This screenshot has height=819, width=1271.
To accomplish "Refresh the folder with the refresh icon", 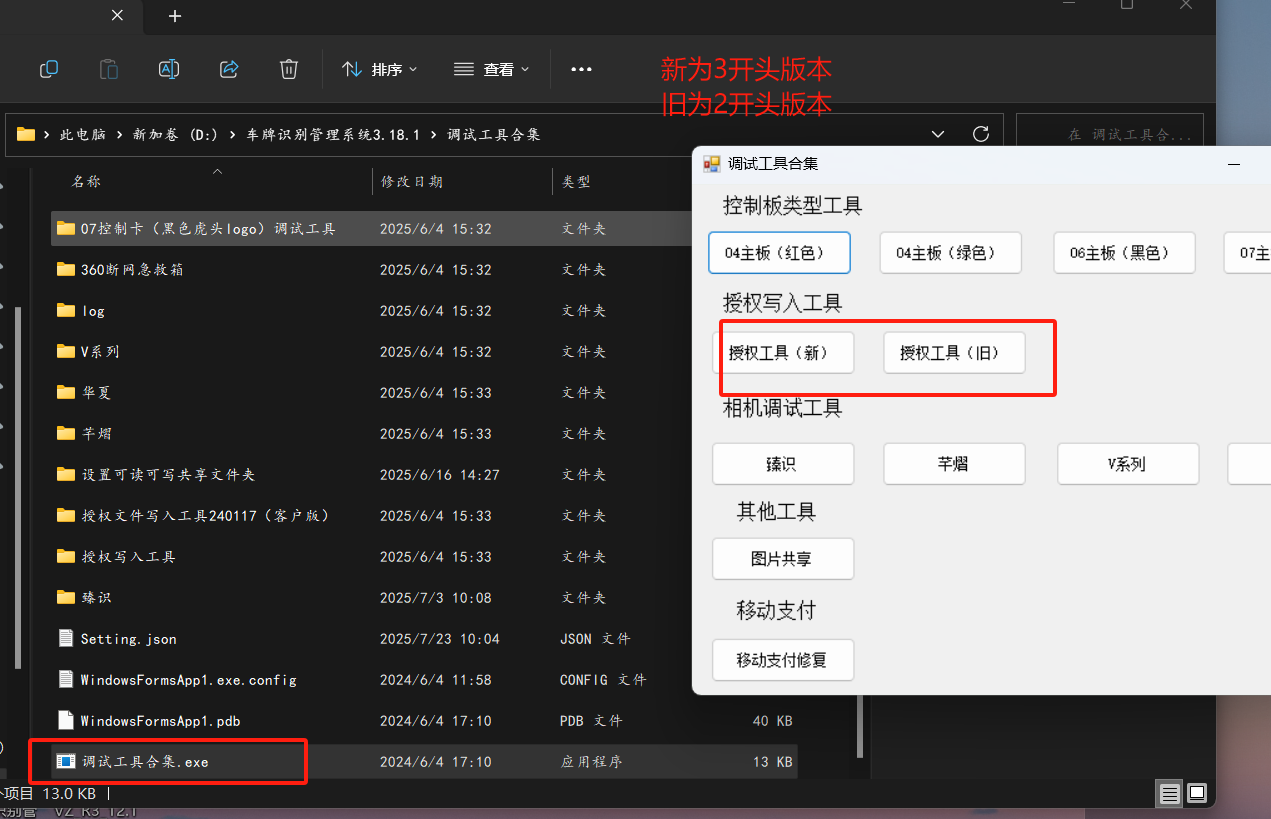I will tap(980, 132).
